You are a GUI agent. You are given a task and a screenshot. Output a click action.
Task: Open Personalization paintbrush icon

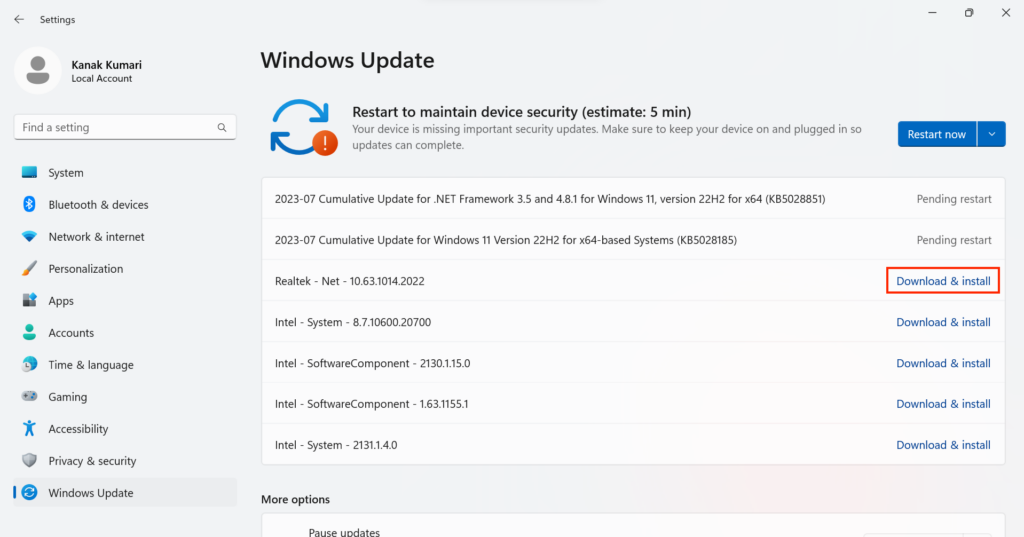click(29, 269)
